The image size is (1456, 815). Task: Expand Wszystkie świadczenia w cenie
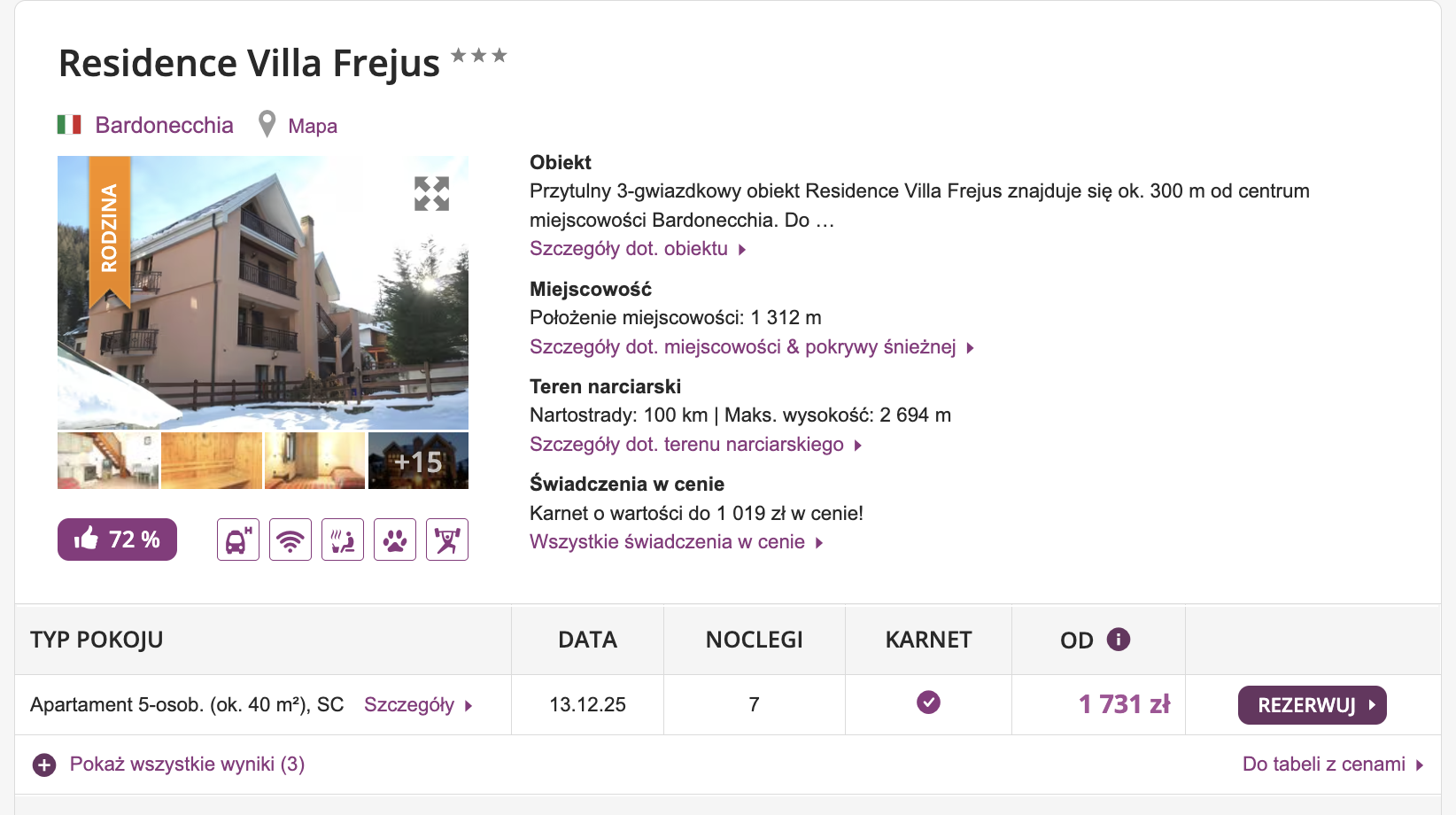667,541
